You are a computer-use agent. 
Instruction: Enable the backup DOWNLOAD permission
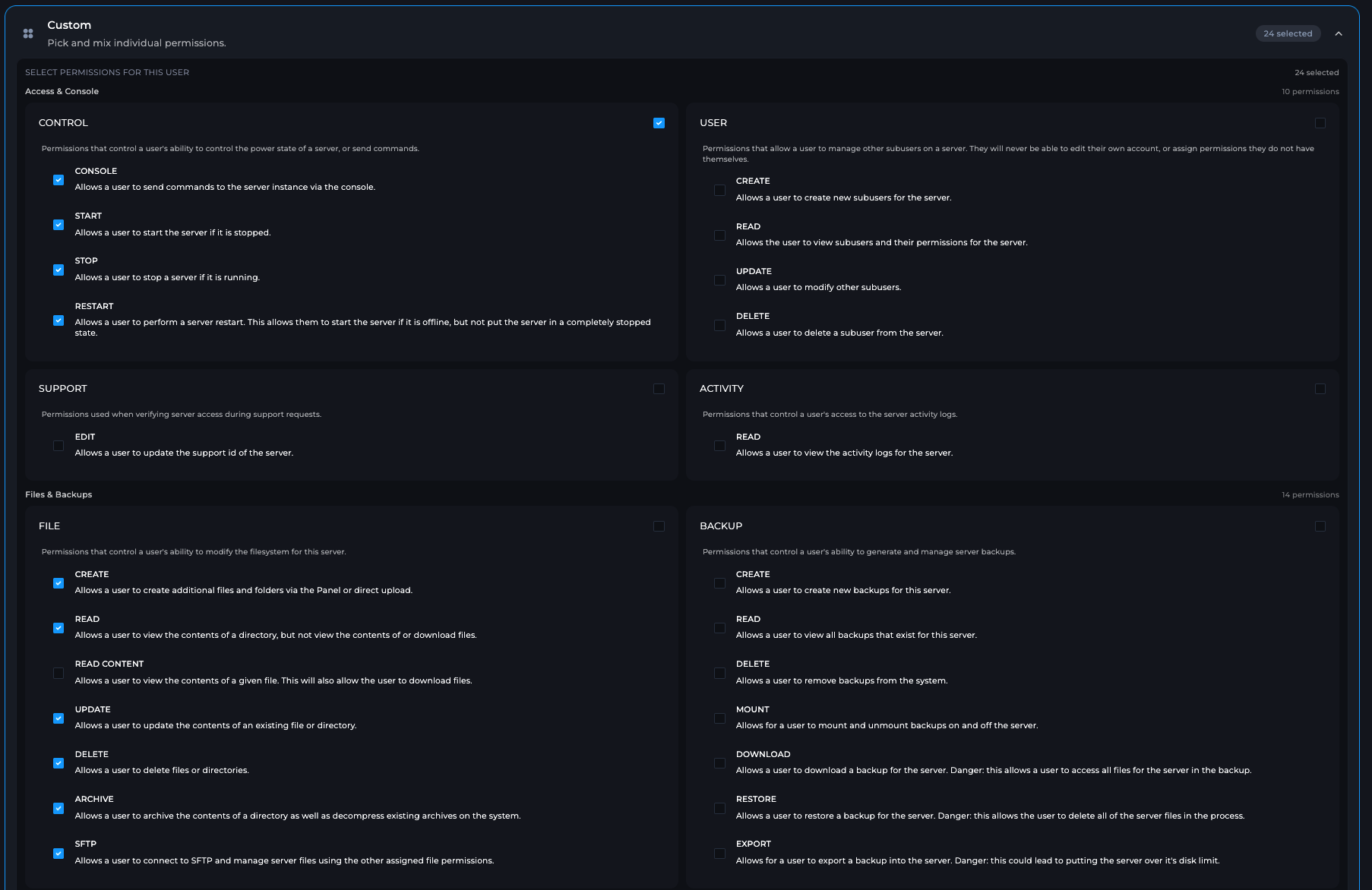click(x=719, y=763)
